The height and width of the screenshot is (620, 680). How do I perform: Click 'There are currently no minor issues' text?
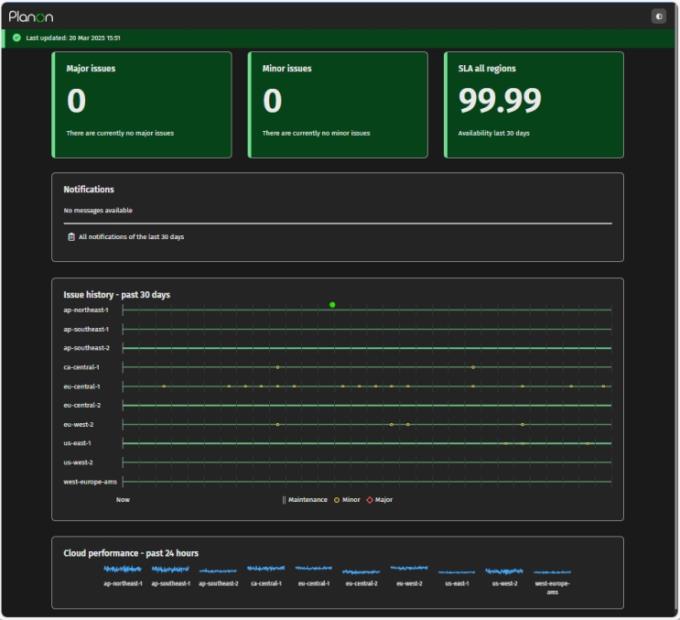point(316,133)
